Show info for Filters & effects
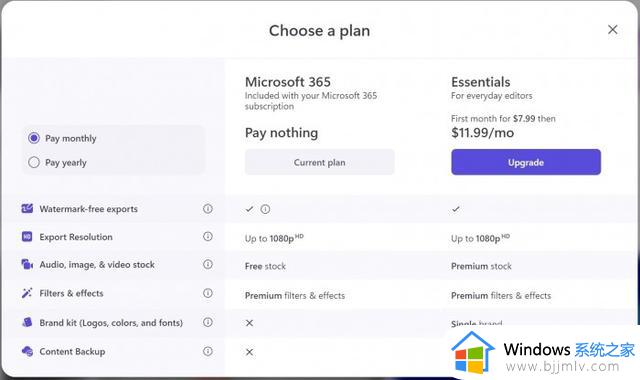 point(208,293)
